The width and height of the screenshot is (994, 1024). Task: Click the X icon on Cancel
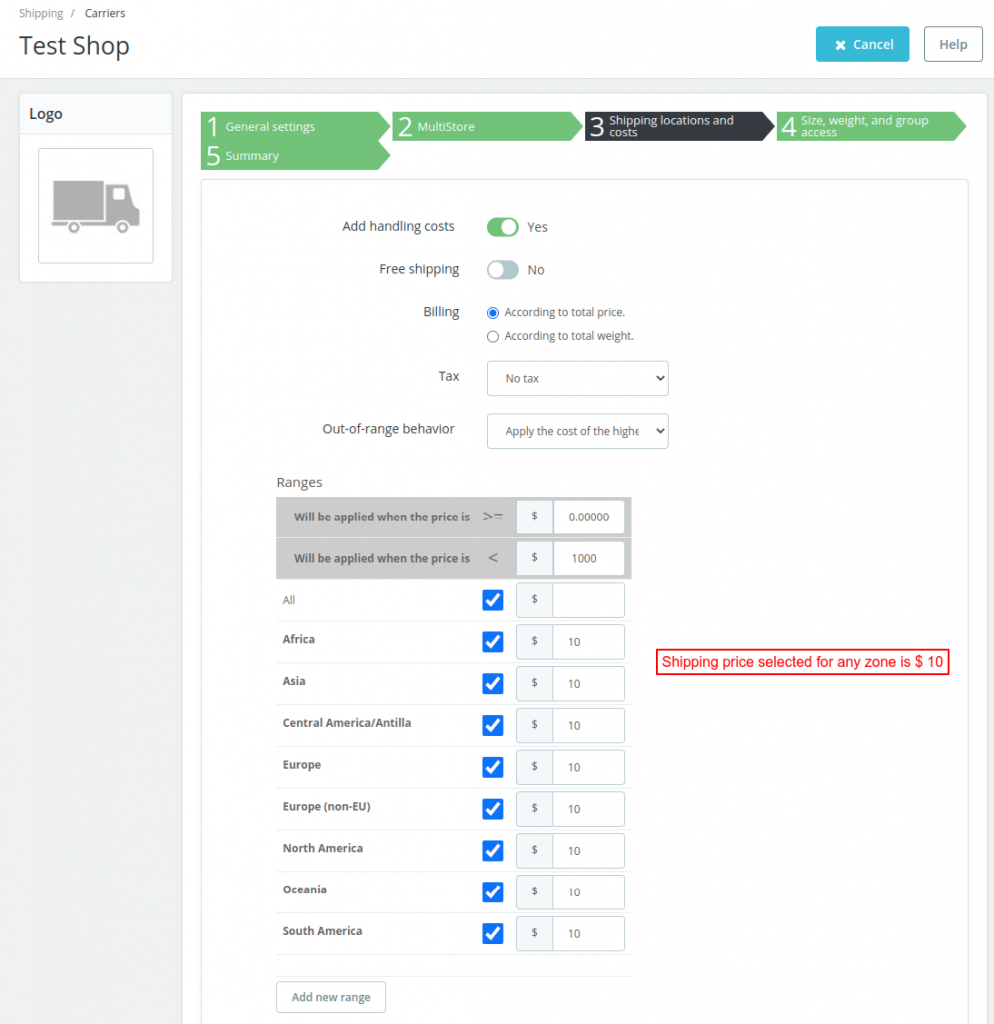coord(841,45)
